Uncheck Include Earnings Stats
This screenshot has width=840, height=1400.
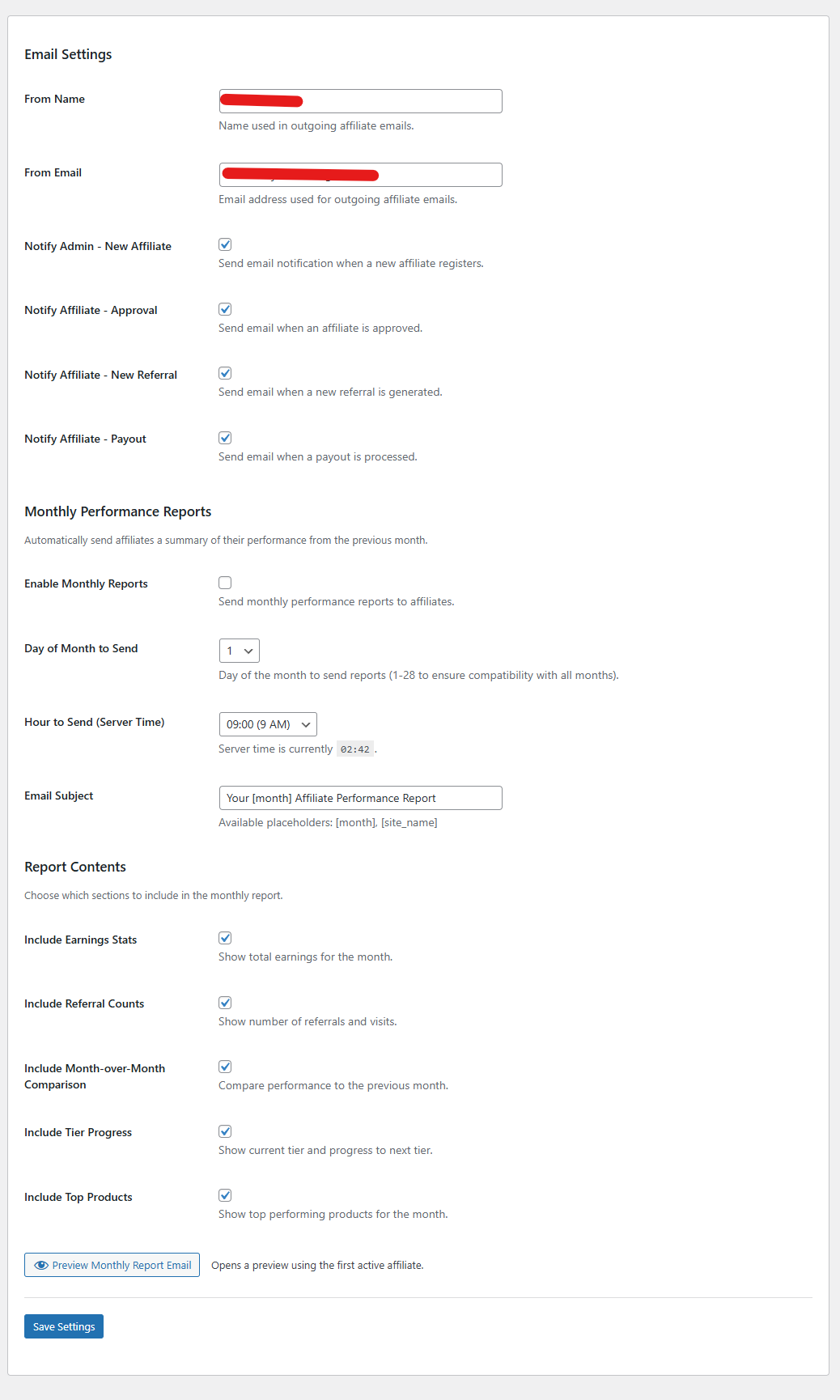point(225,937)
